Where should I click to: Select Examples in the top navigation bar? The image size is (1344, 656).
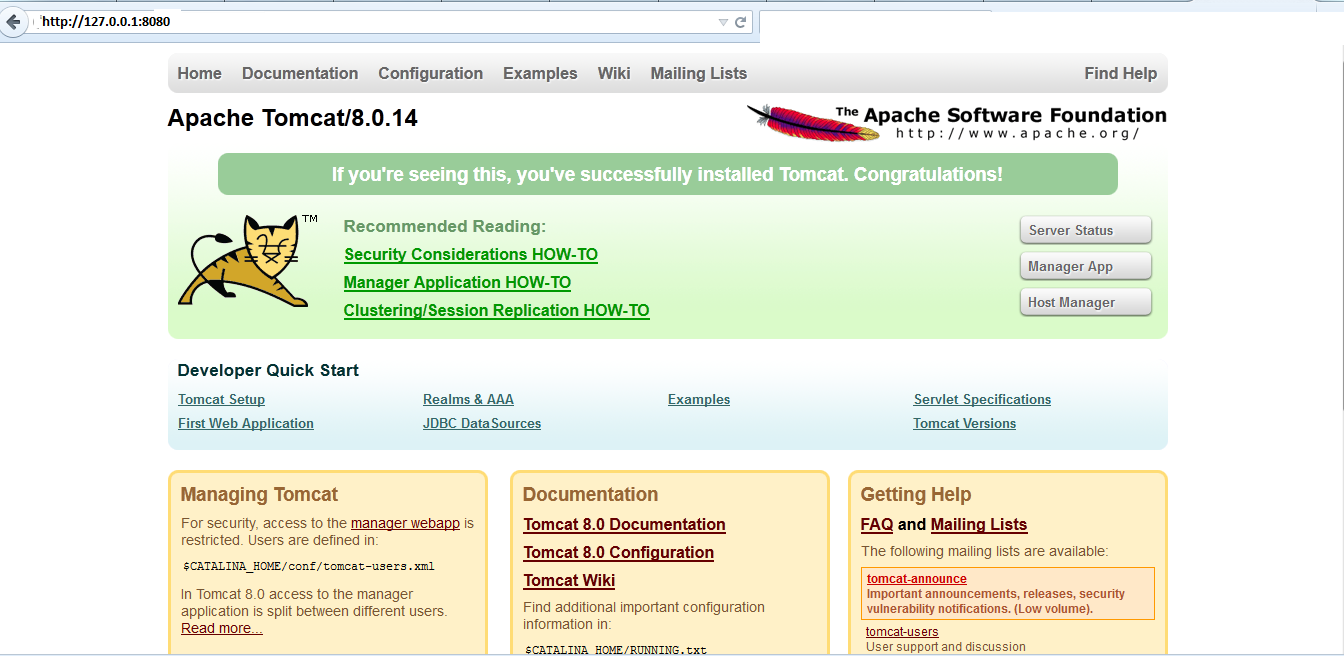point(540,74)
